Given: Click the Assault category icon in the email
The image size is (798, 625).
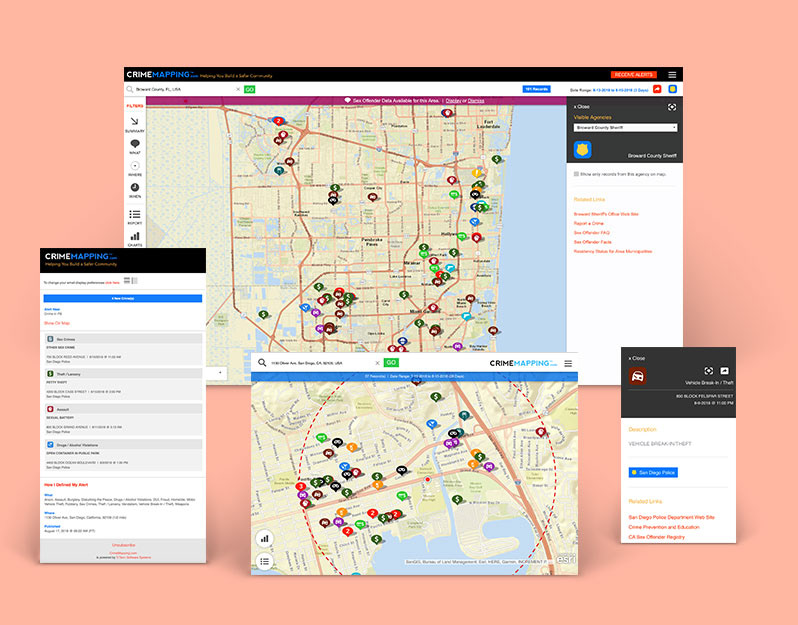Looking at the screenshot, I should (50, 409).
